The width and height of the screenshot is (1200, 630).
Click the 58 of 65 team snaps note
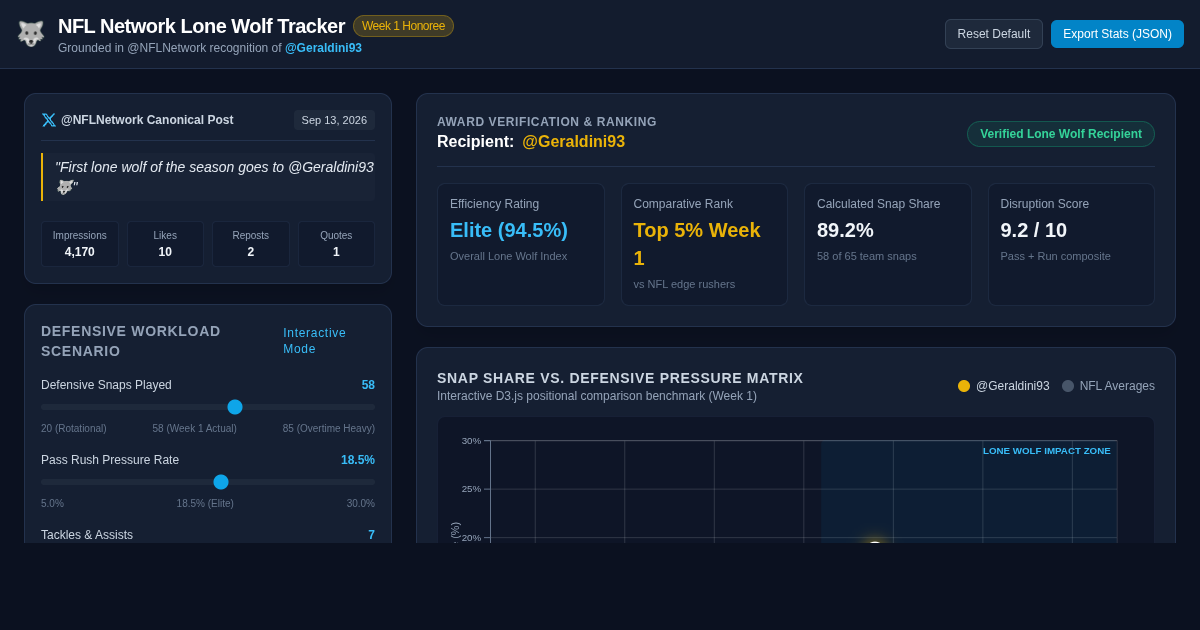867,256
